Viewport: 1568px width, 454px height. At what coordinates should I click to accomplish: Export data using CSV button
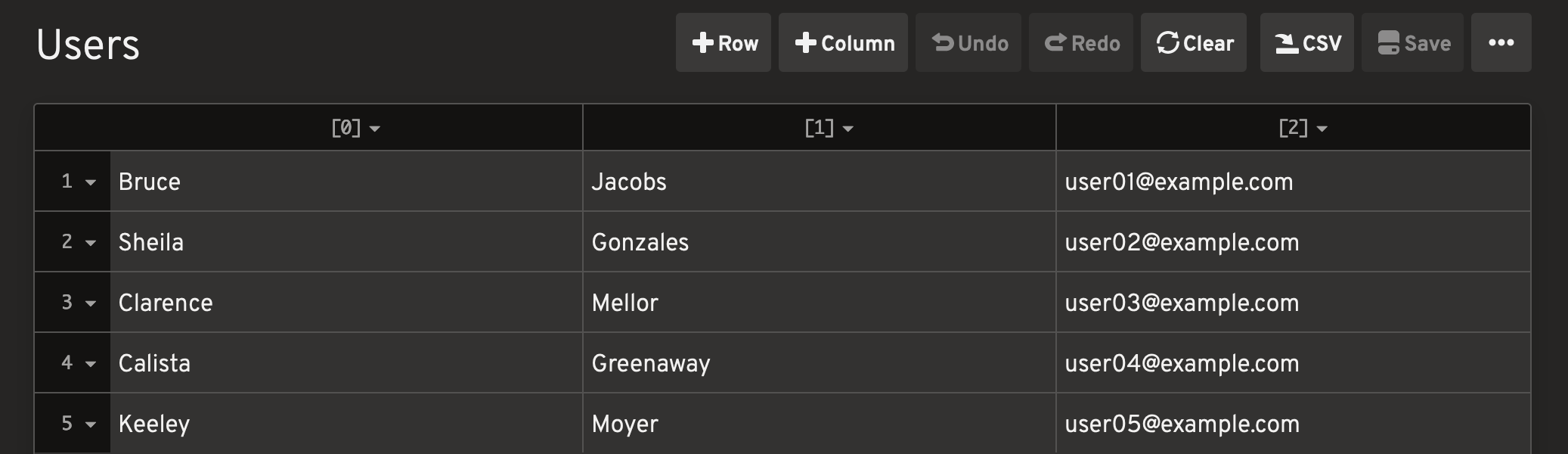(x=1307, y=43)
